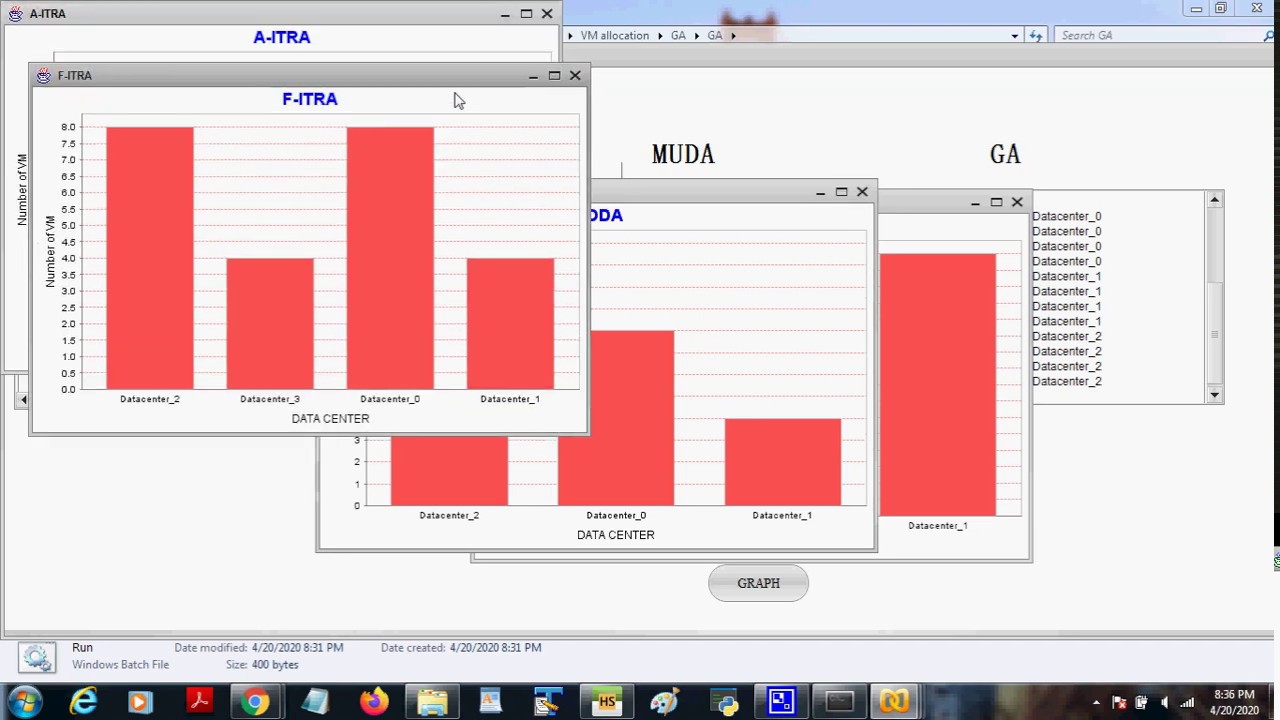1280x720 pixels.
Task: Expand arrow after VM allocation breadcrumb
Action: click(x=659, y=35)
